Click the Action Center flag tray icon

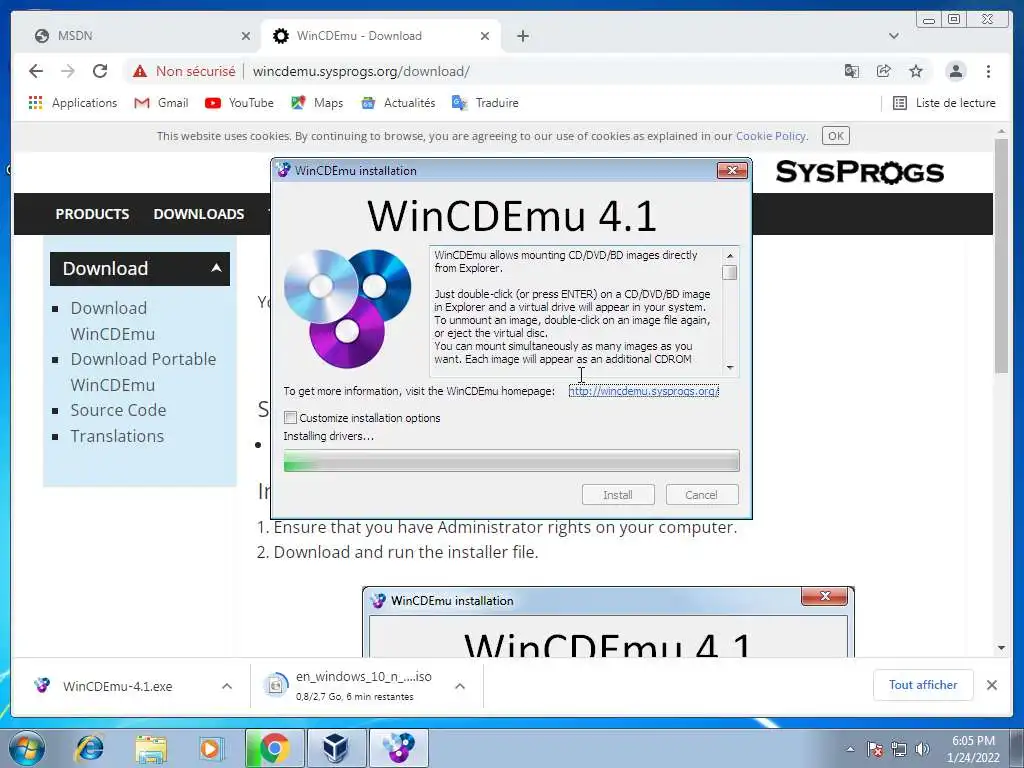875,749
